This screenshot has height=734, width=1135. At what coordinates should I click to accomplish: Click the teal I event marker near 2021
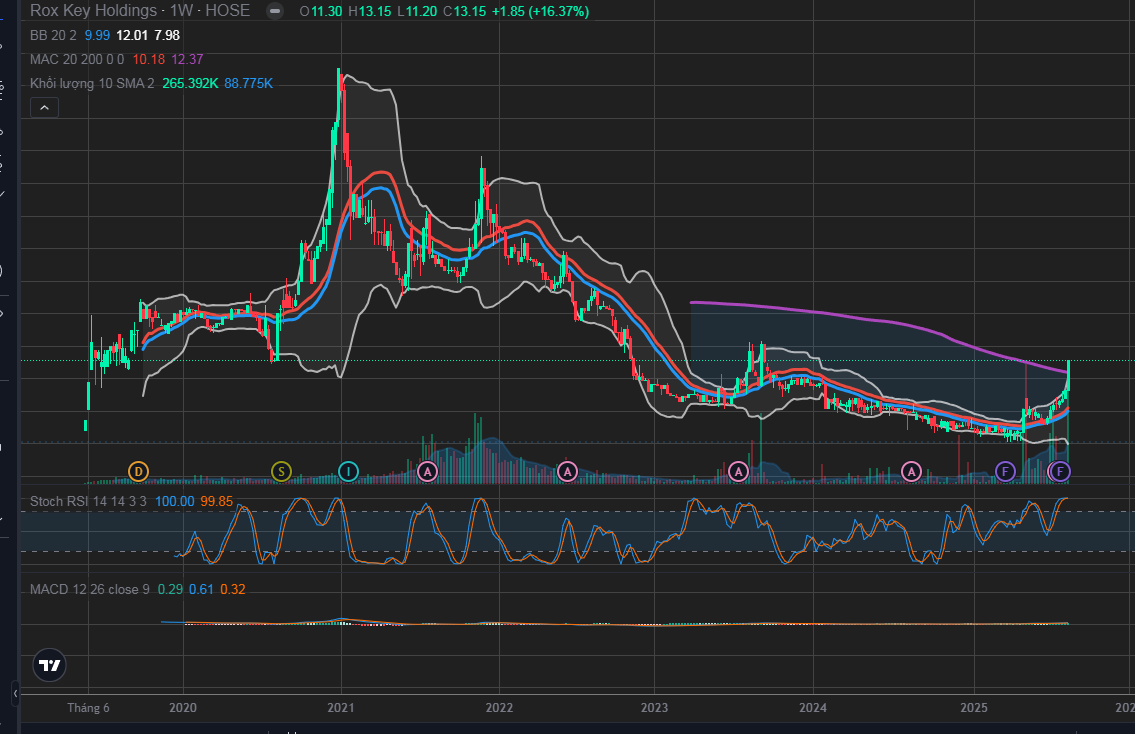348,472
